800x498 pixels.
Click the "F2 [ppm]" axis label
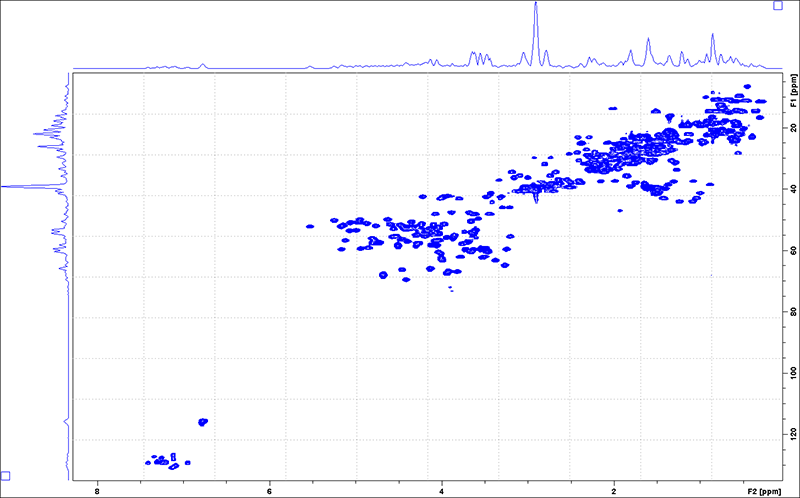pos(764,492)
